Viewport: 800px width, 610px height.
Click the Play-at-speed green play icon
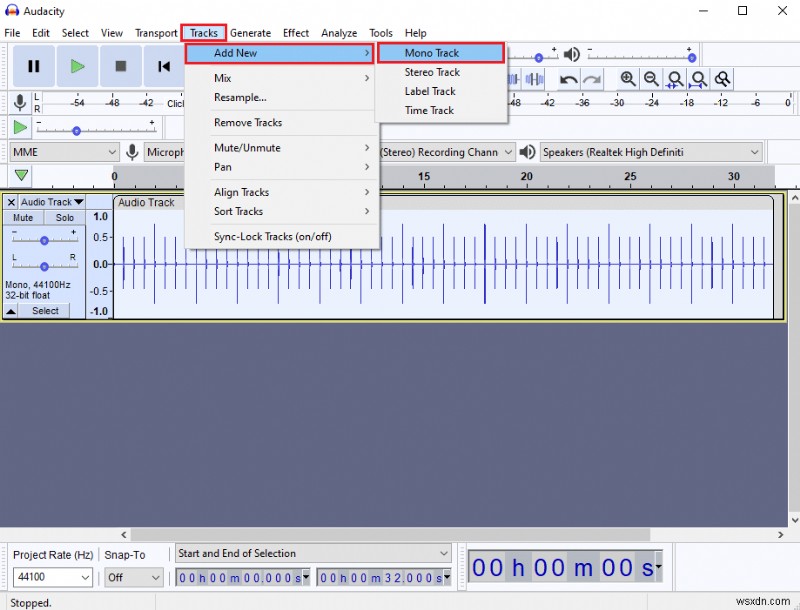point(20,127)
